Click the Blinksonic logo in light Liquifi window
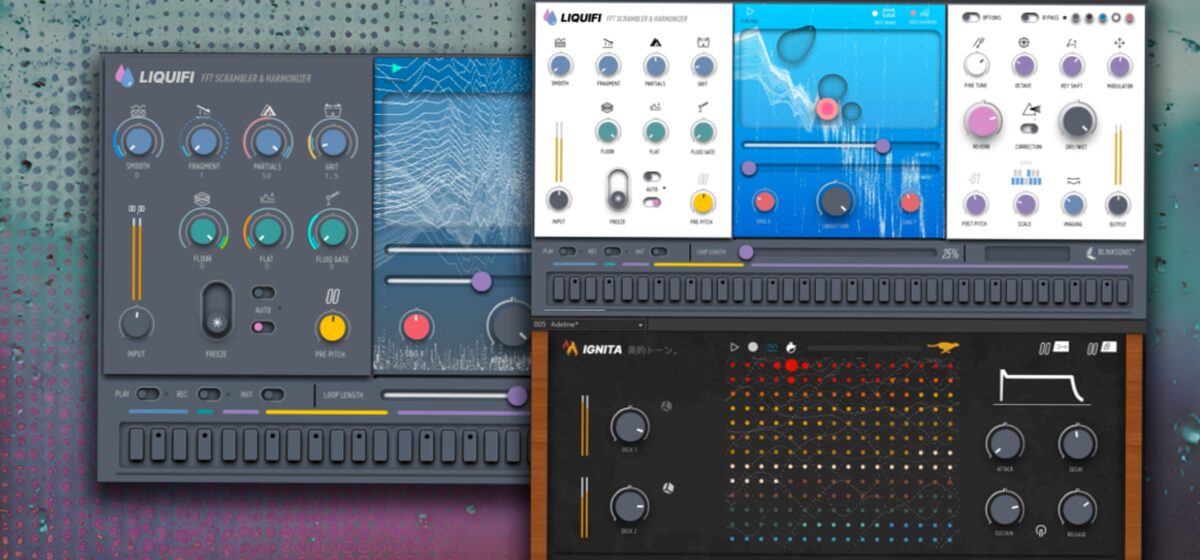The height and width of the screenshot is (560, 1200). (x=1110, y=253)
